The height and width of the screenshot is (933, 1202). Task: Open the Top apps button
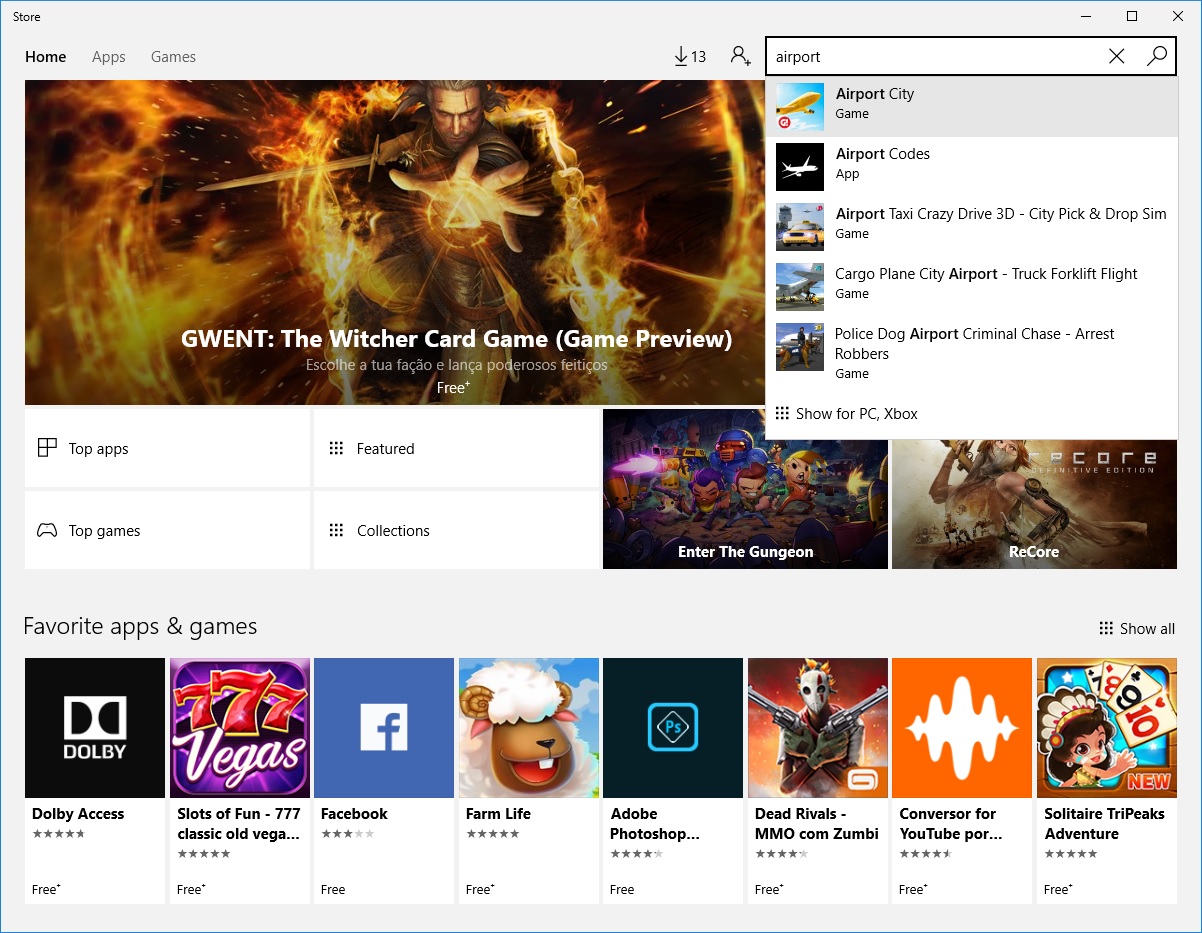[x=167, y=448]
